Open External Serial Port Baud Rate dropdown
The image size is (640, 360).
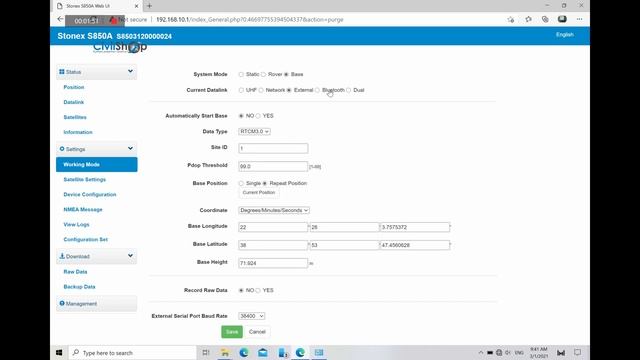(252, 316)
